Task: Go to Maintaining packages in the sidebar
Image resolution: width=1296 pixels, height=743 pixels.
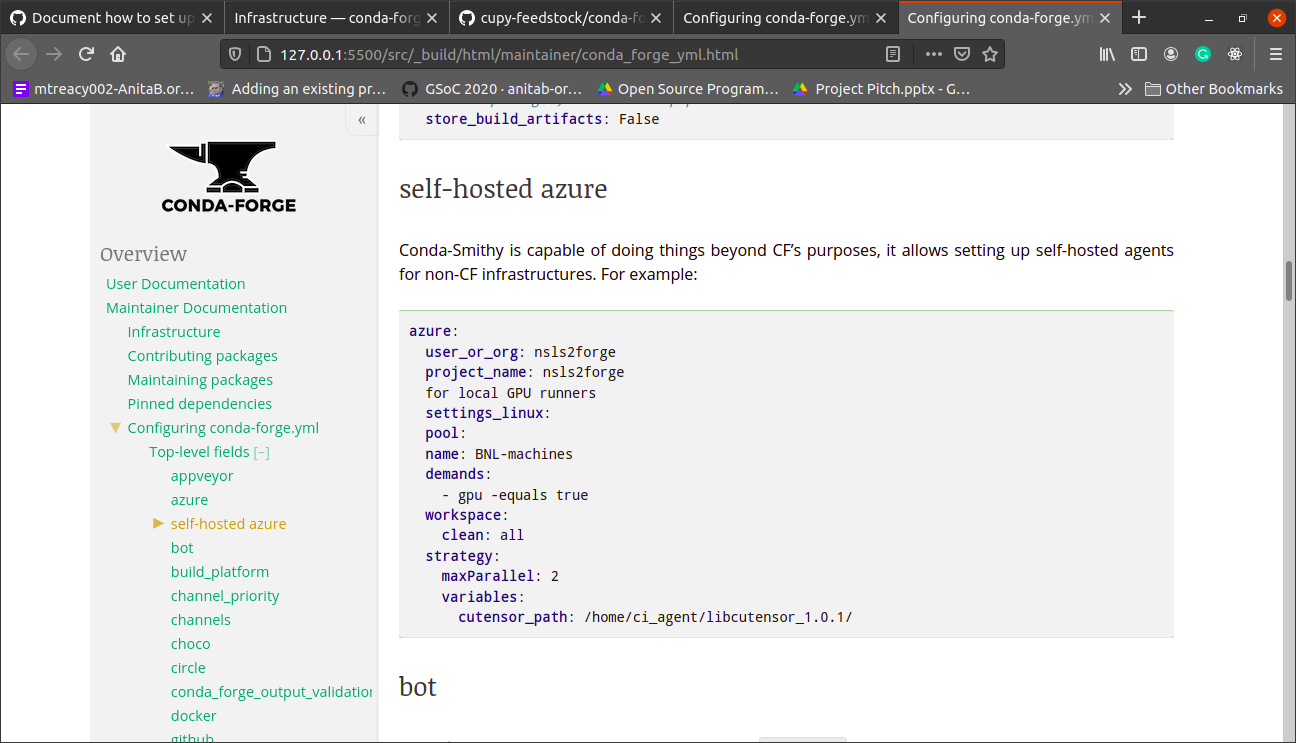Action: click(x=200, y=380)
